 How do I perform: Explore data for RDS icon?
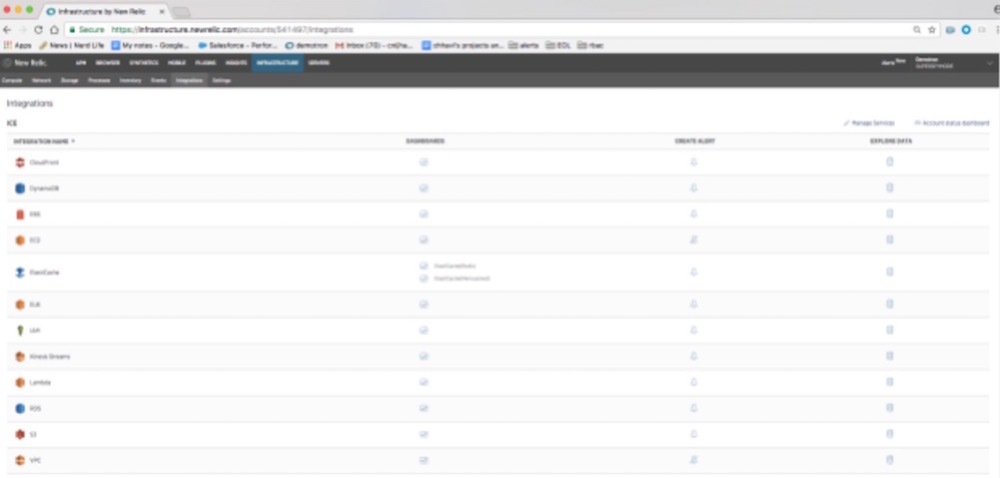[x=890, y=408]
